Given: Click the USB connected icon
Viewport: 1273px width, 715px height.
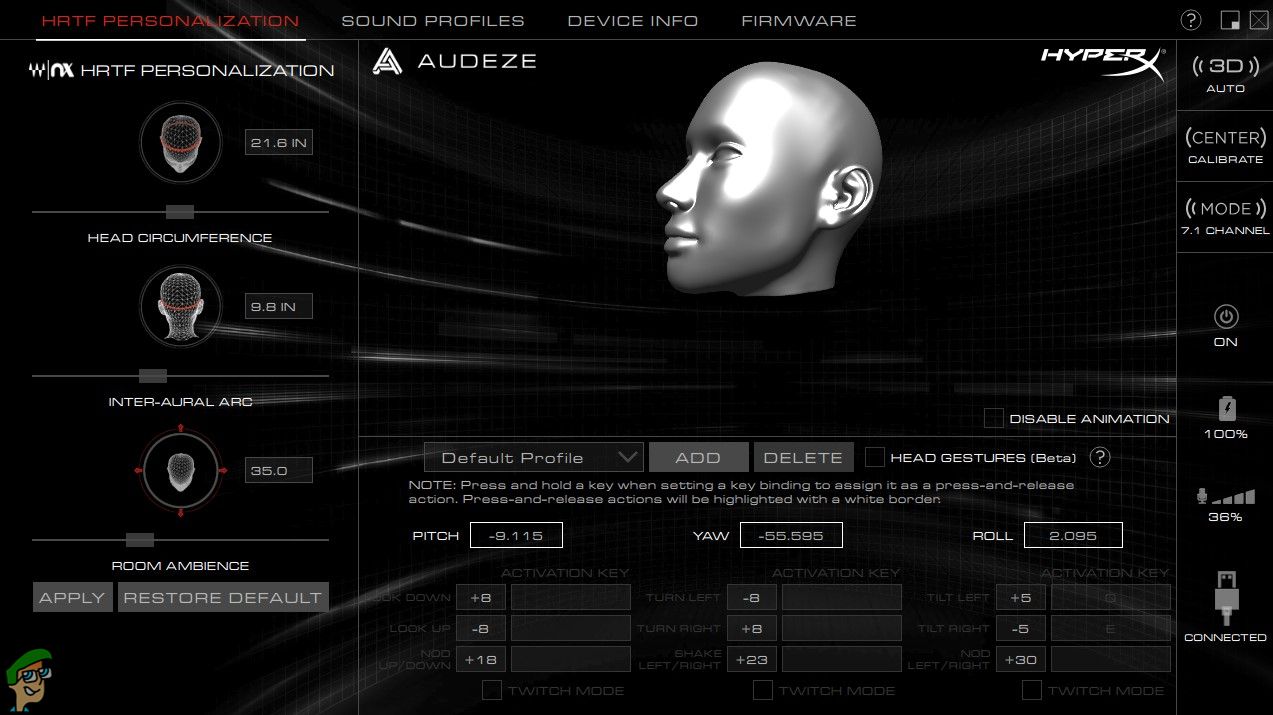Looking at the screenshot, I should pos(1226,598).
